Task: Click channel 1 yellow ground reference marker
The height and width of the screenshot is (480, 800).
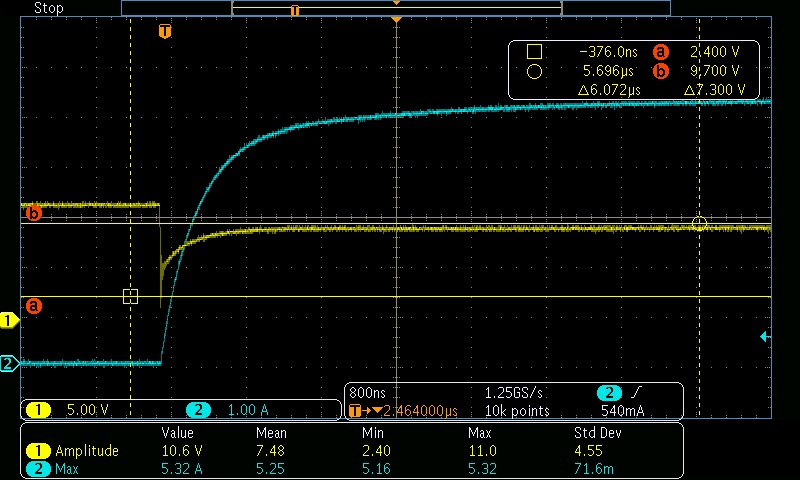Action: (x=9, y=321)
